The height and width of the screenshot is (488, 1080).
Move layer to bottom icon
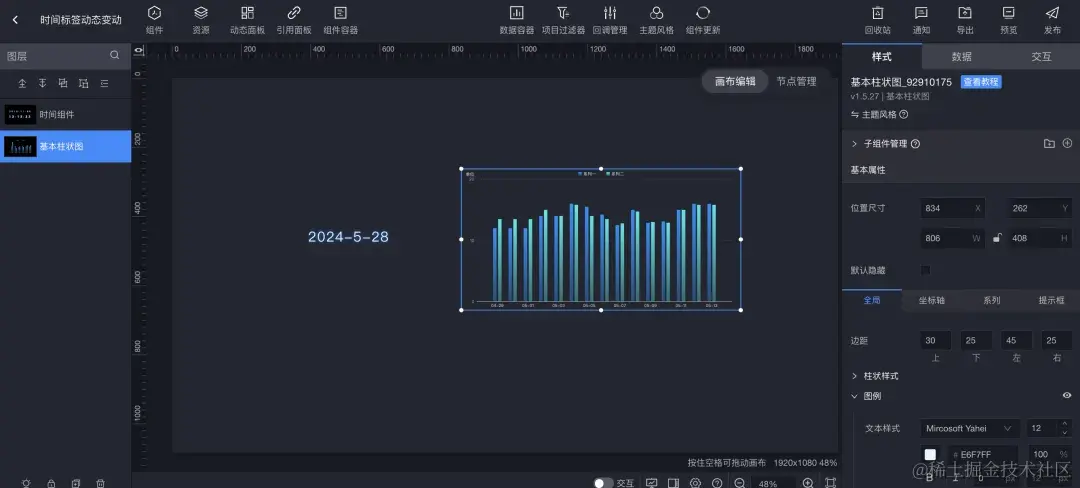pos(43,83)
